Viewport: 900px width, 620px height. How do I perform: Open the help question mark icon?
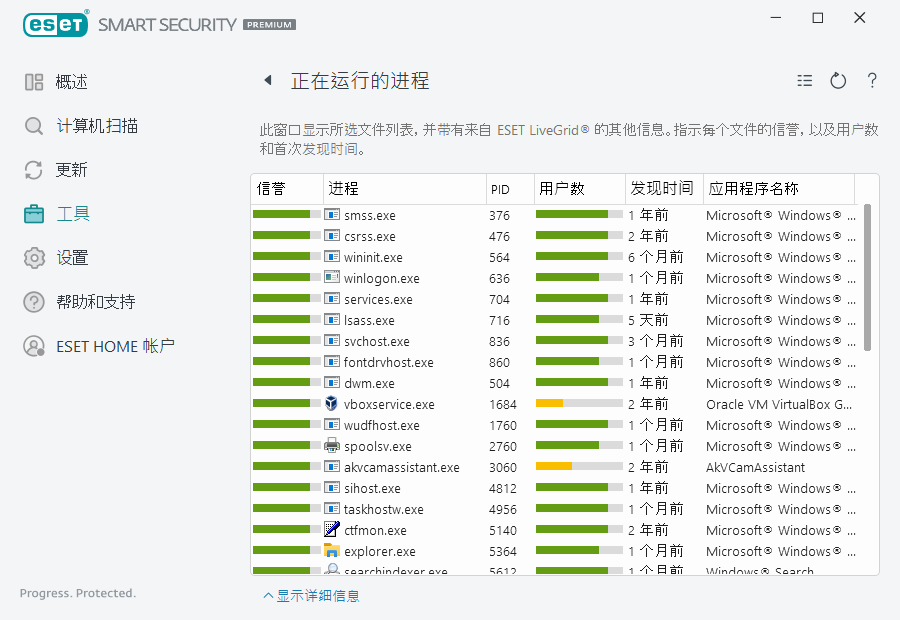[x=872, y=81]
